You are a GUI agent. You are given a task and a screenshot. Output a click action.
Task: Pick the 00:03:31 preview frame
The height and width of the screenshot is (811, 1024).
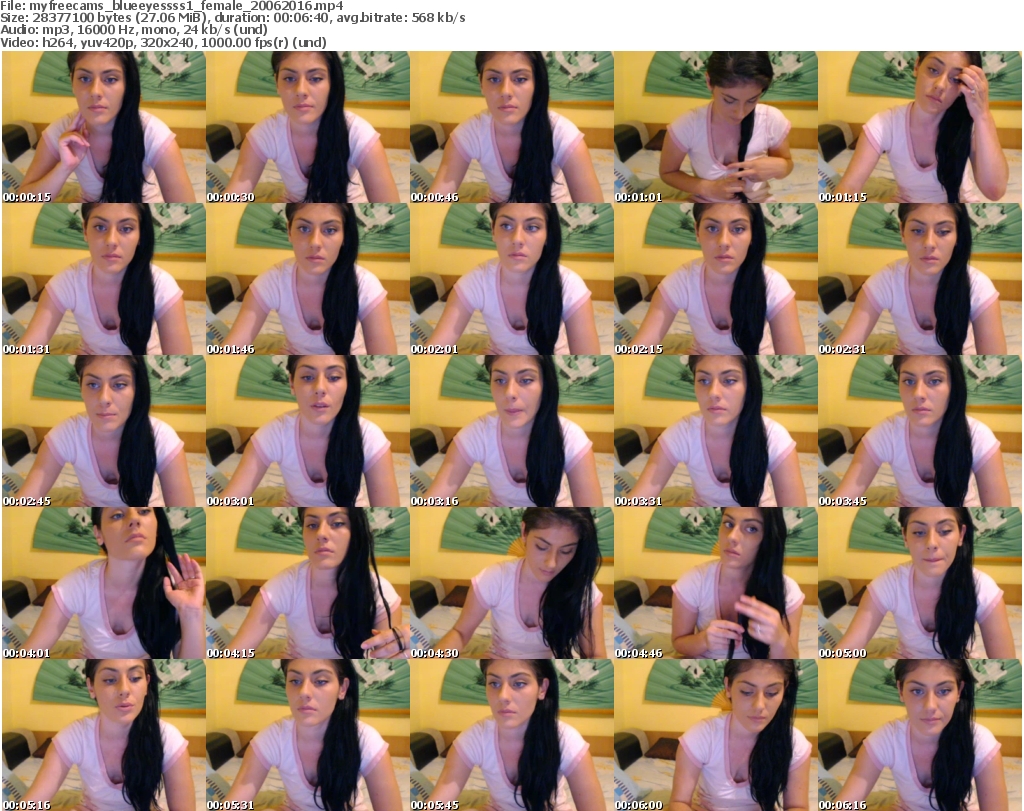pos(716,432)
